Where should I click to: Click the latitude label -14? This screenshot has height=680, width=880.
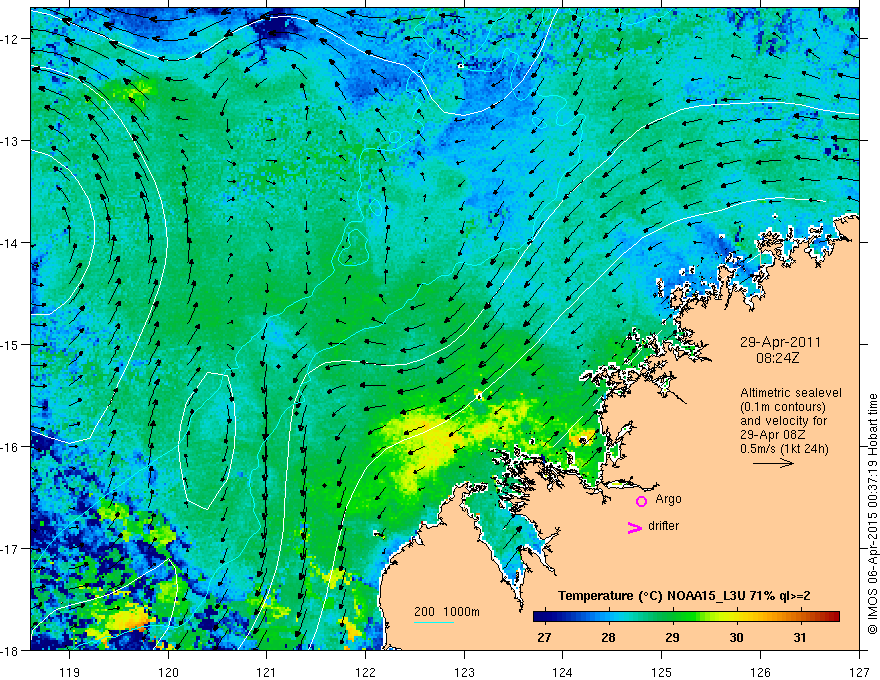pyautogui.click(x=8, y=243)
